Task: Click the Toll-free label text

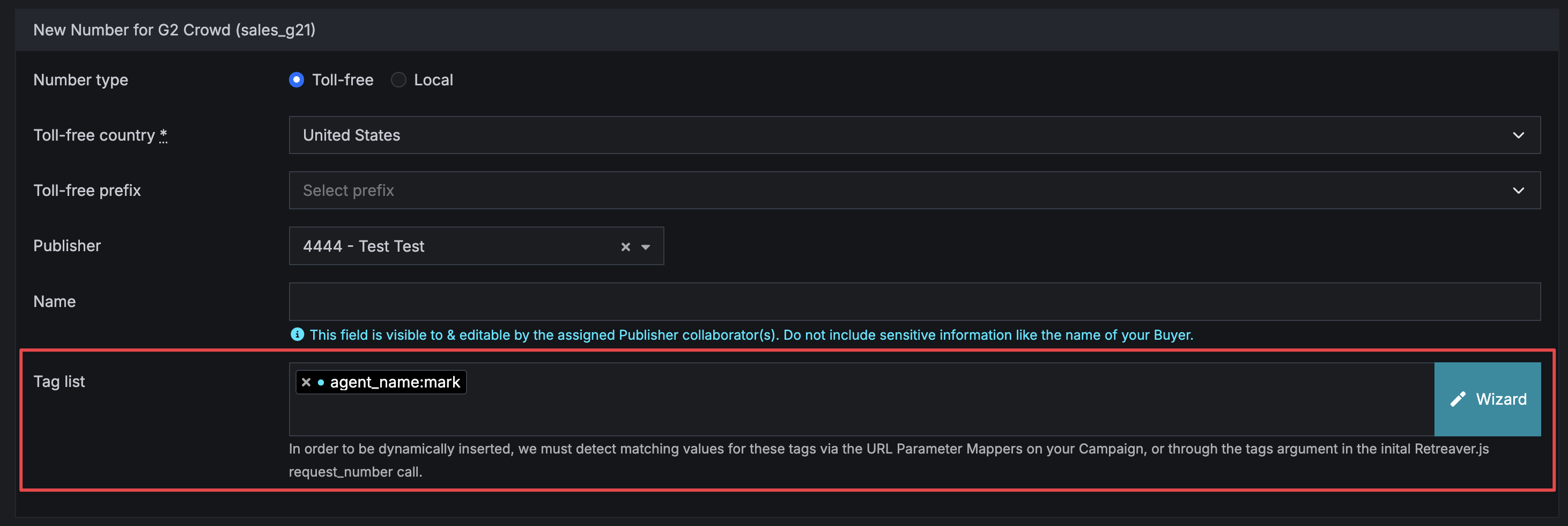Action: [343, 80]
